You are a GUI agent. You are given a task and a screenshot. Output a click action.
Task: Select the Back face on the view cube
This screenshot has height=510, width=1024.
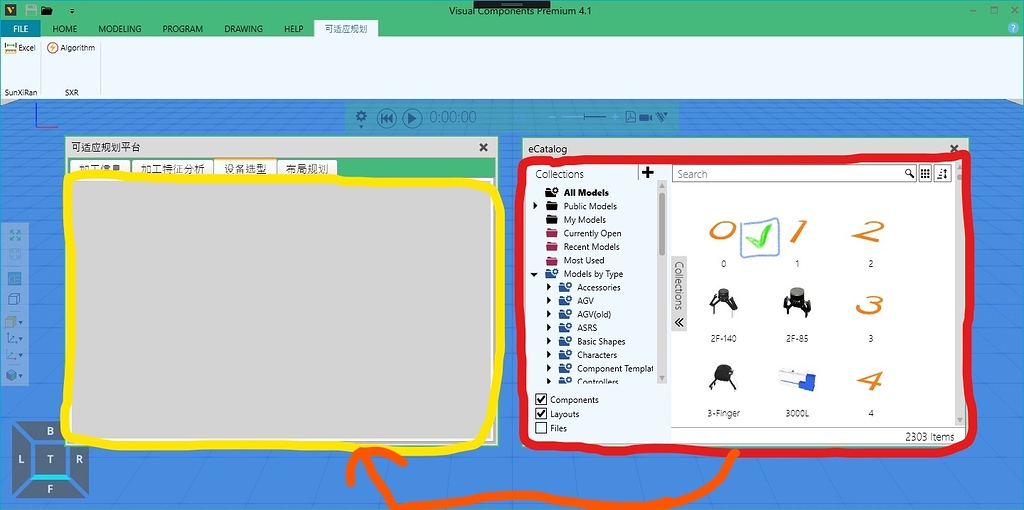[50, 431]
